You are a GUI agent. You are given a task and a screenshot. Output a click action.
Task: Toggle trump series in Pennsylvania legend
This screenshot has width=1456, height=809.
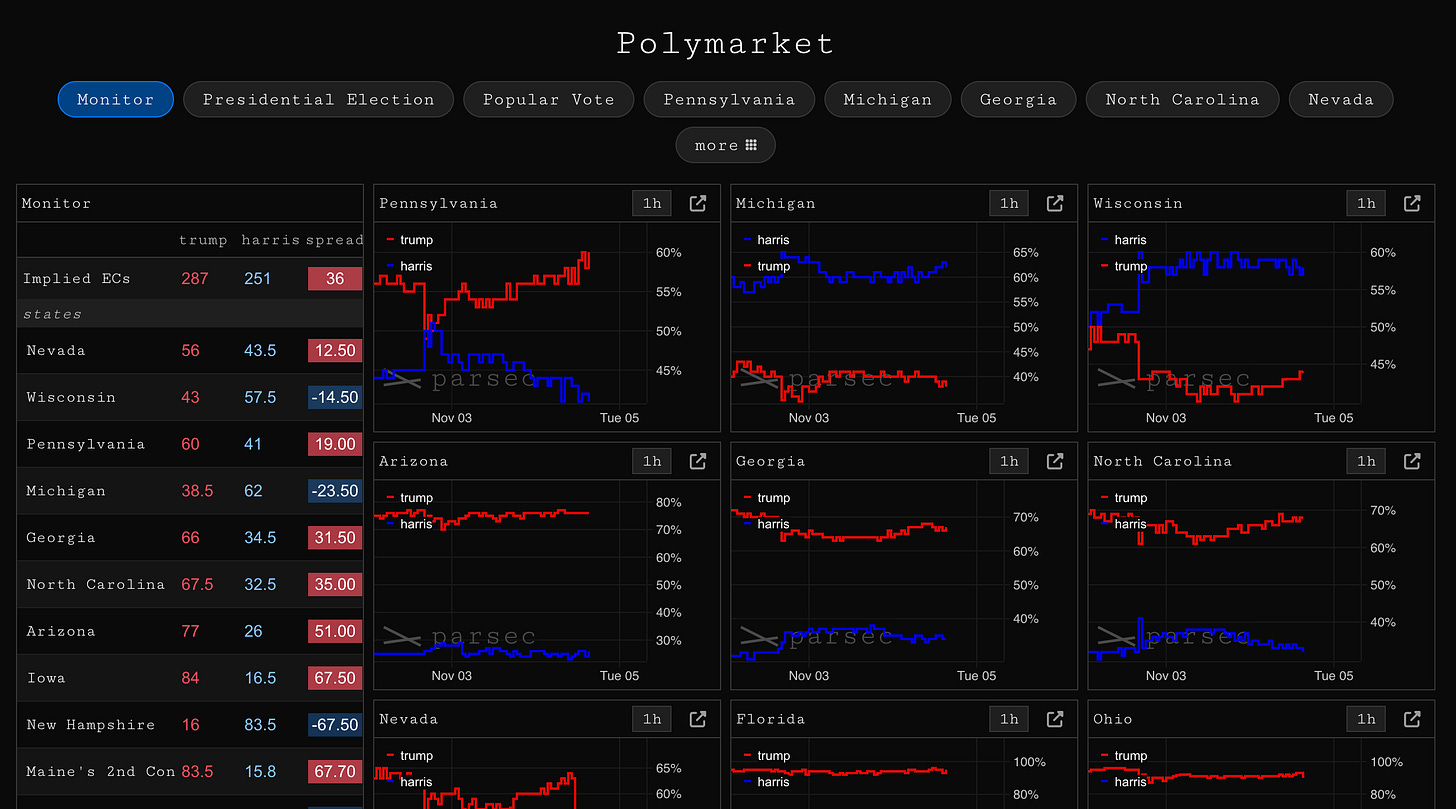pyautogui.click(x=410, y=240)
